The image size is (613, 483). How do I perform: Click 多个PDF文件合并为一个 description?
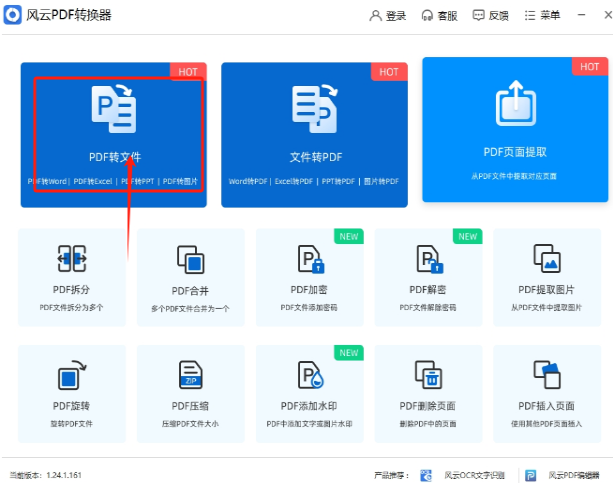click(190, 309)
